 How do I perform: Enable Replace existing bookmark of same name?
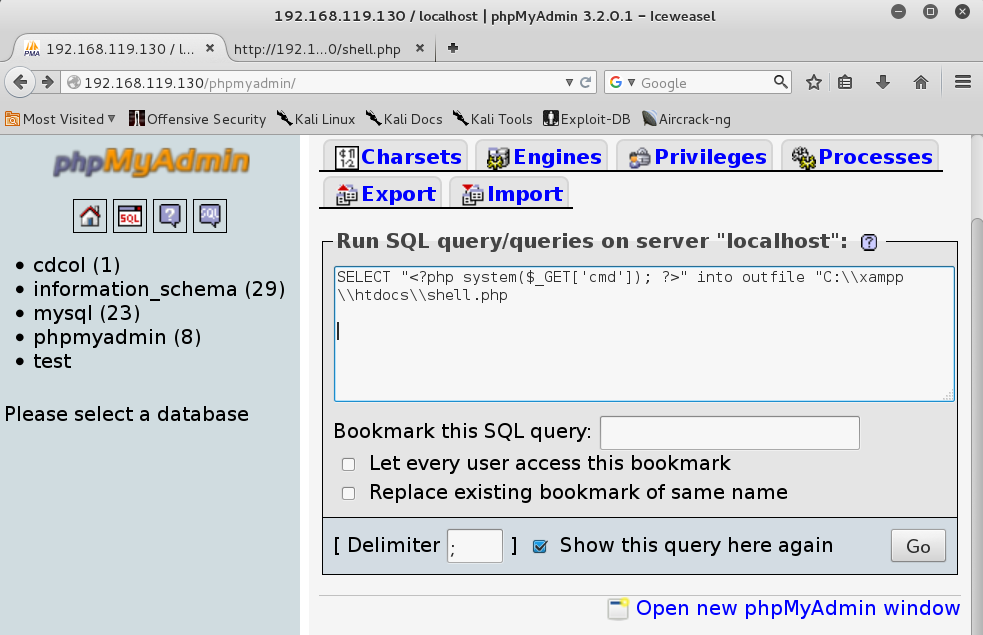[349, 494]
